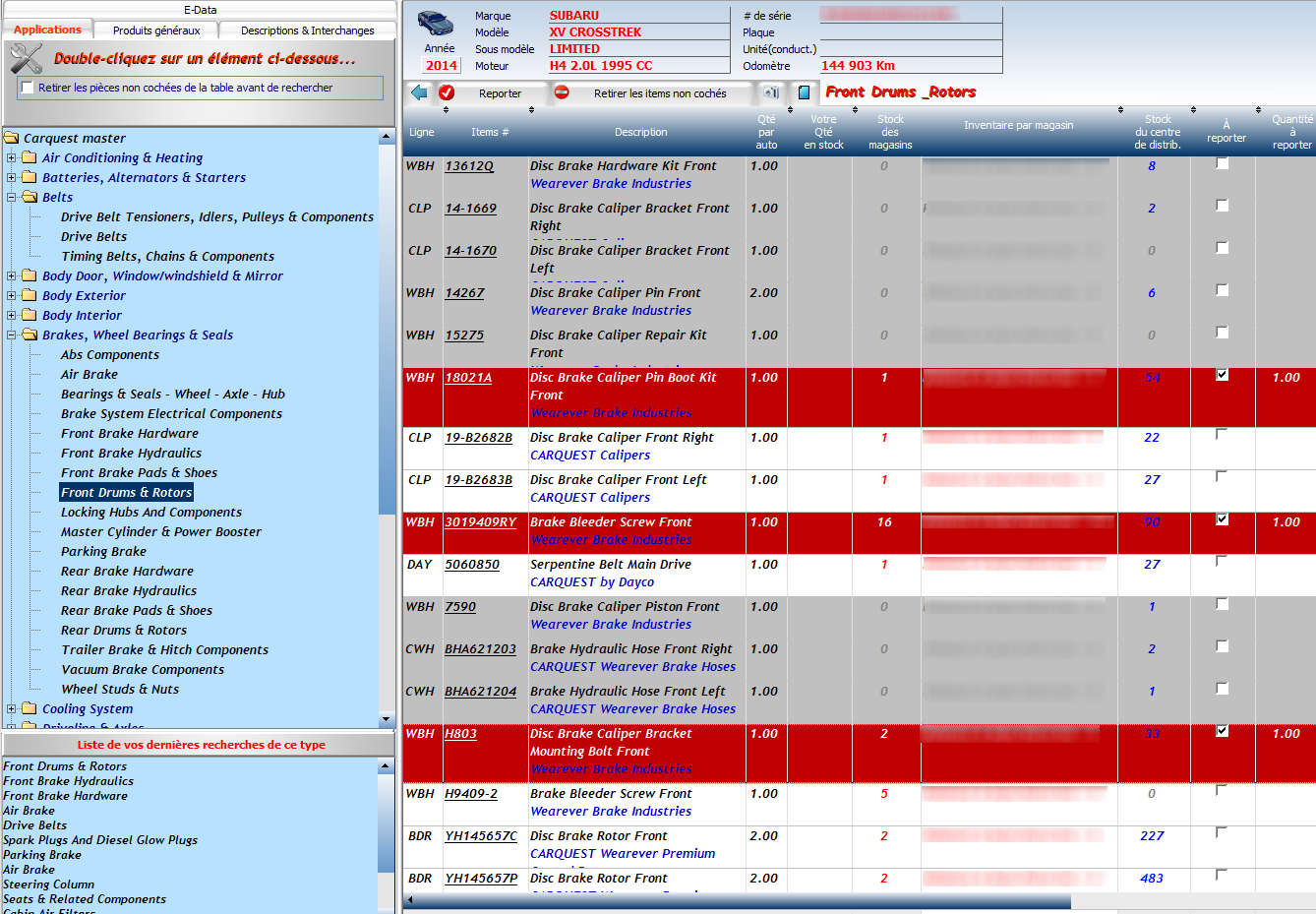The height and width of the screenshot is (914, 1316).
Task: Click the Carquest master folder icon
Action: 12,139
